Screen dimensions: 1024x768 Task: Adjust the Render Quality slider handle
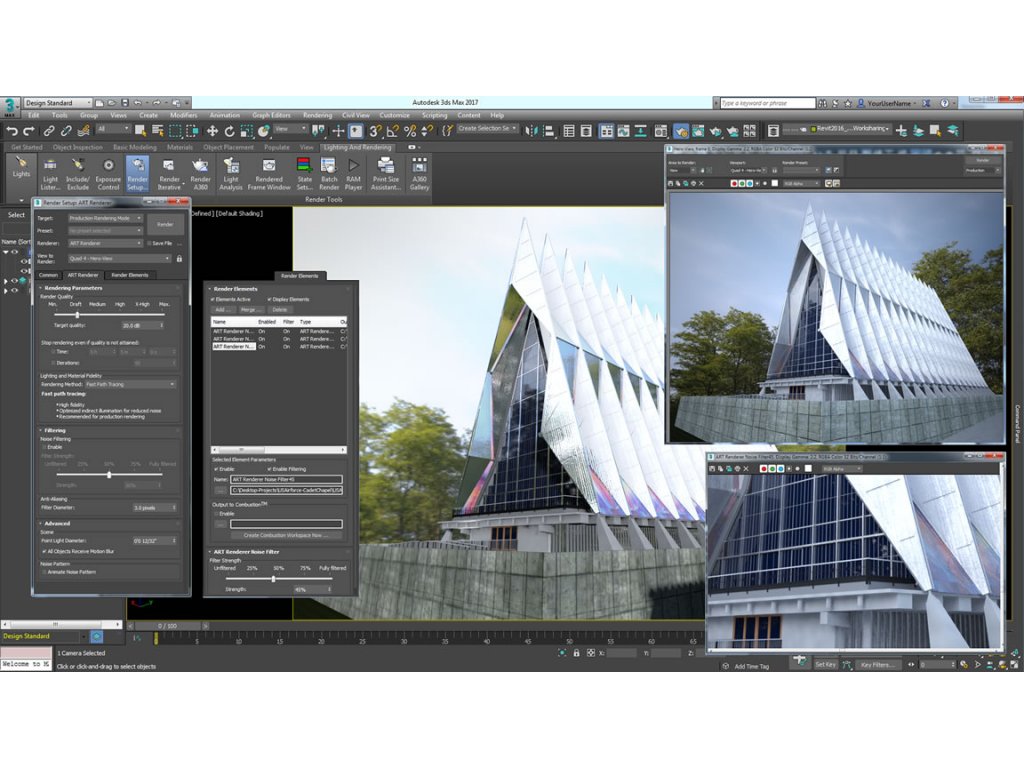[x=78, y=315]
